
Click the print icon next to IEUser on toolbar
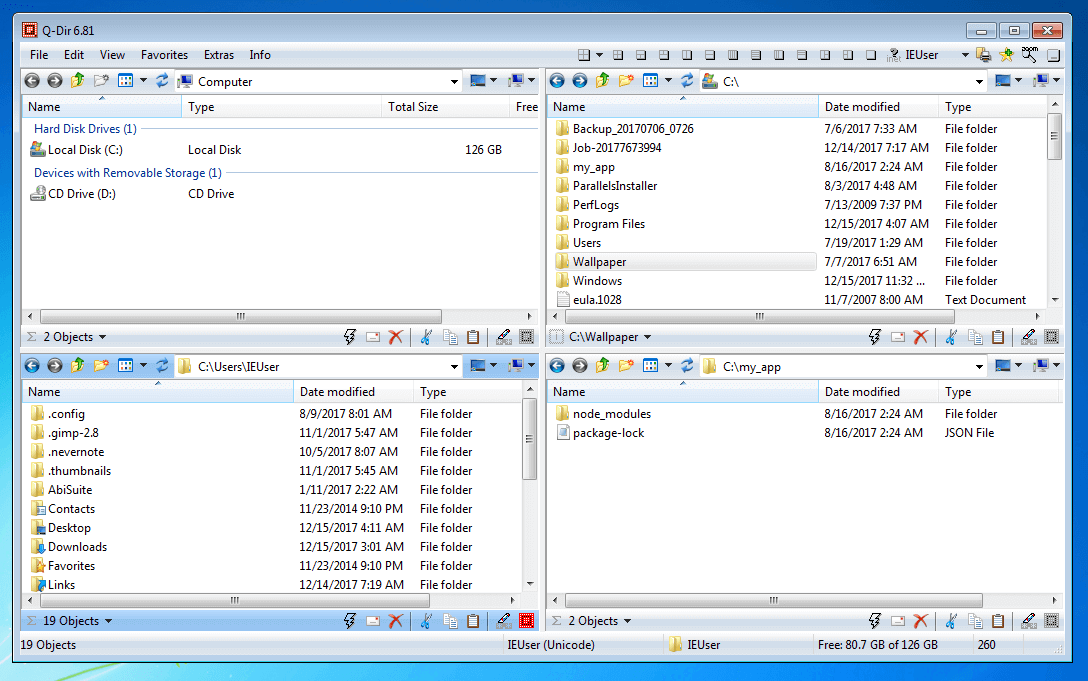[983, 55]
